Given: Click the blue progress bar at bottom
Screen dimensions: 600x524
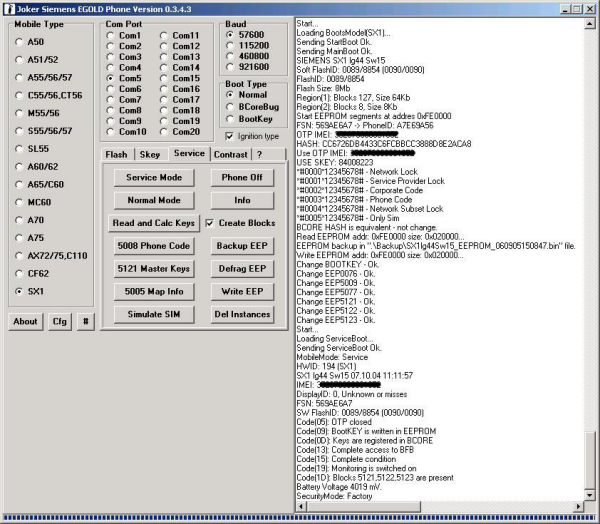Looking at the screenshot, I should coord(300,518).
